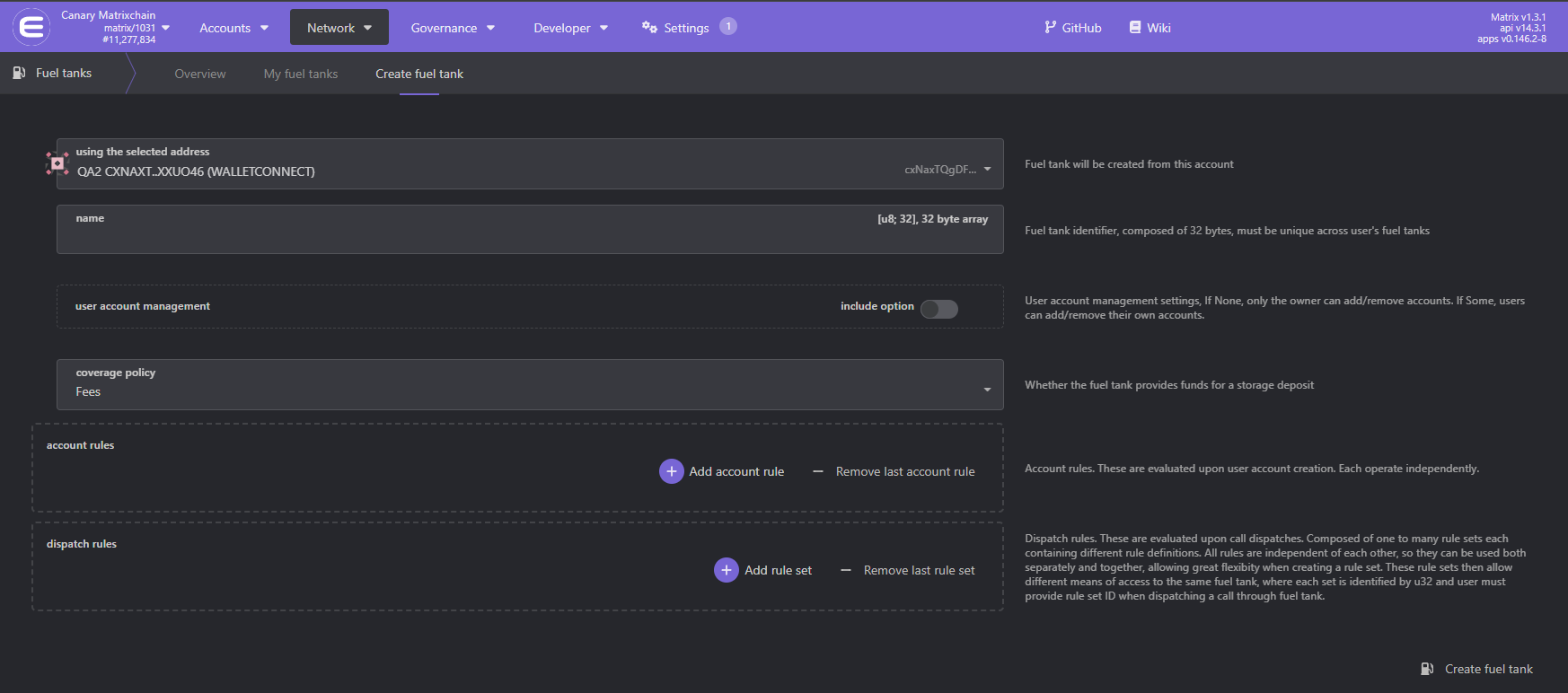Click the cxNaxTQgDF... address text
Image resolution: width=1568 pixels, height=693 pixels.
tap(940, 169)
